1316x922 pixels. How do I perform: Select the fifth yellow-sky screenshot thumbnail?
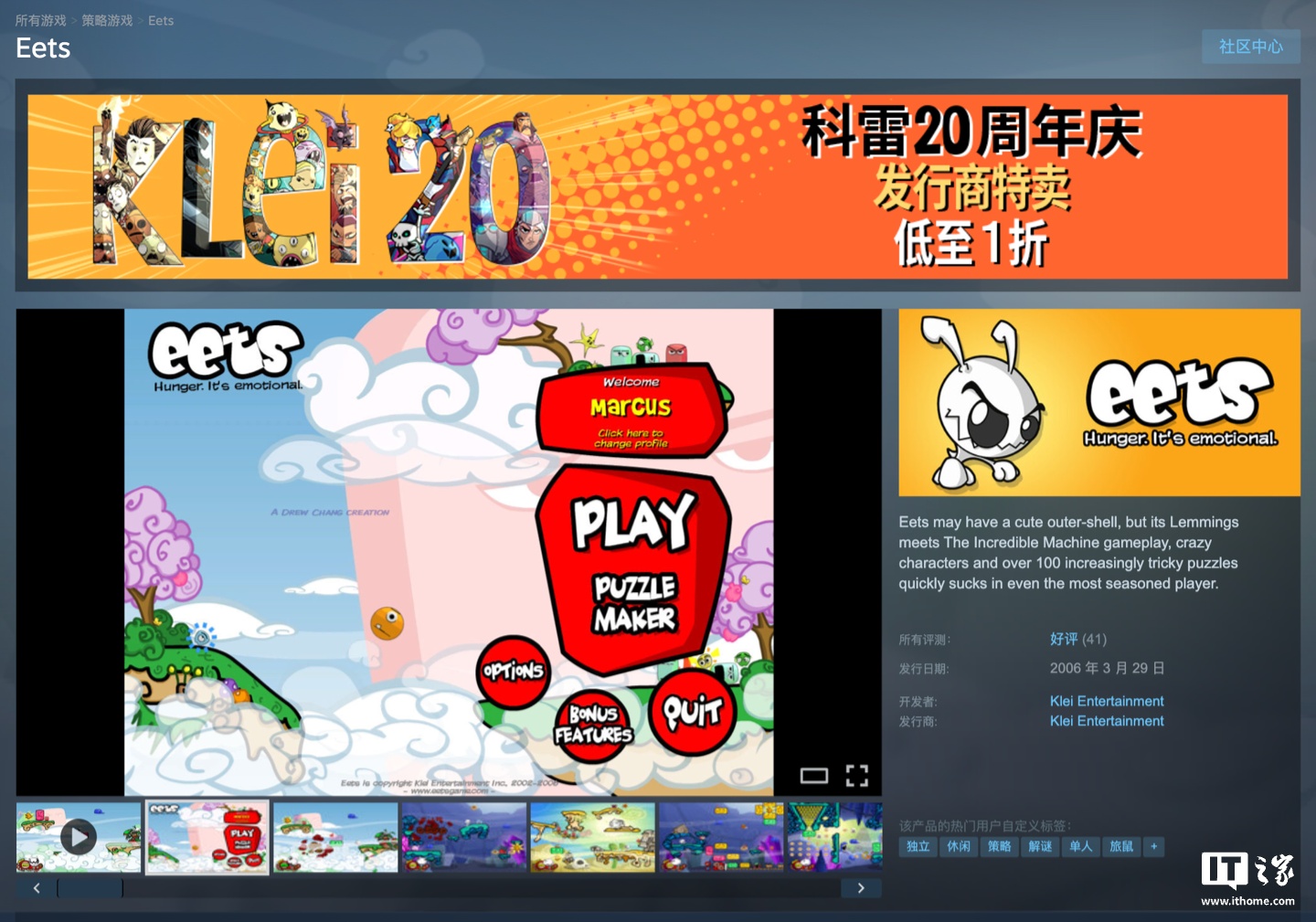click(593, 837)
